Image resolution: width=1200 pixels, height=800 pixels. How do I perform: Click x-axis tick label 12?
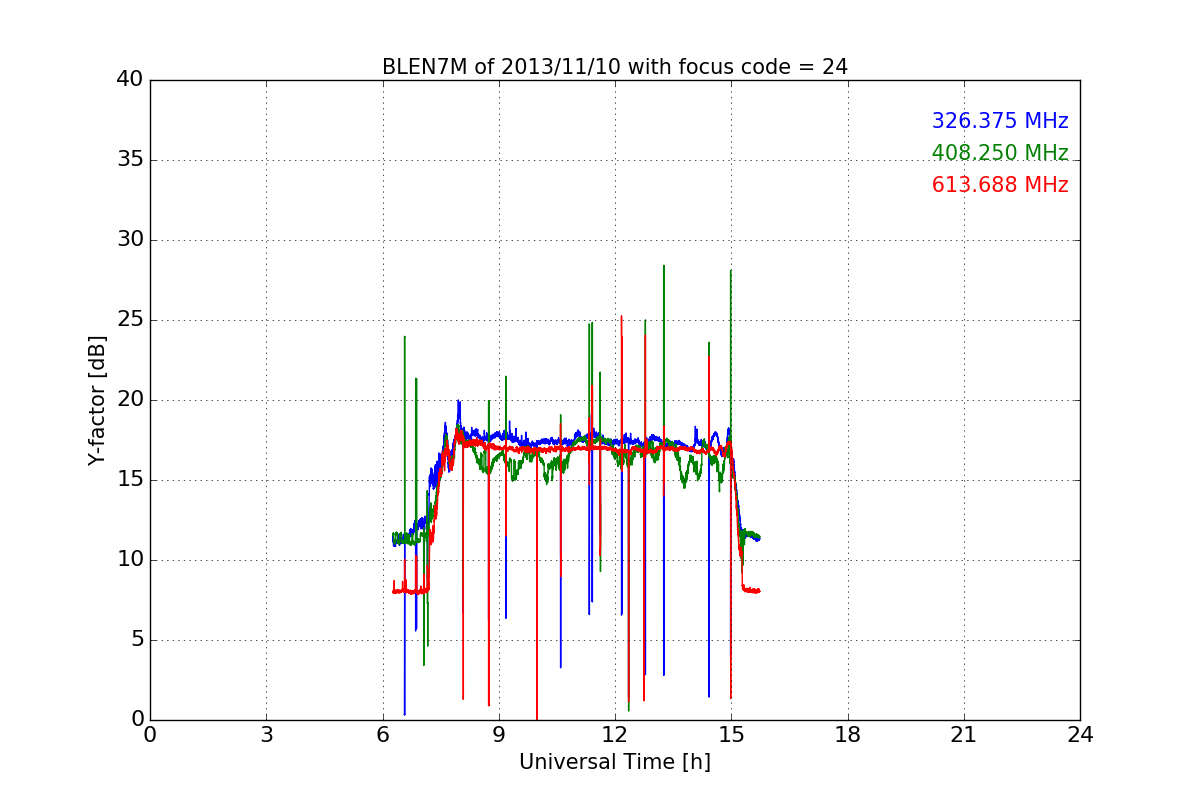(x=615, y=734)
